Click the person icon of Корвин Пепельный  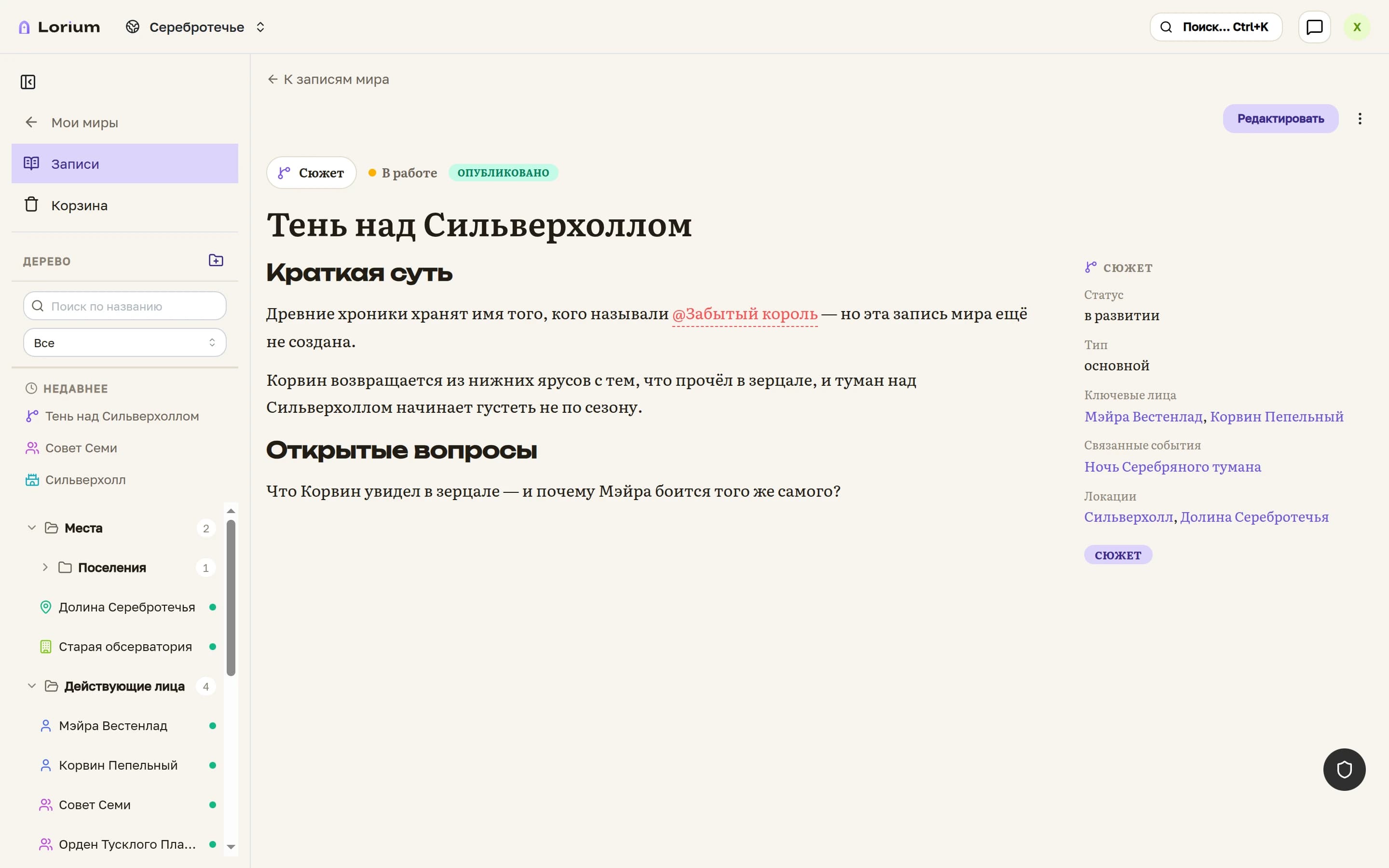tap(46, 765)
